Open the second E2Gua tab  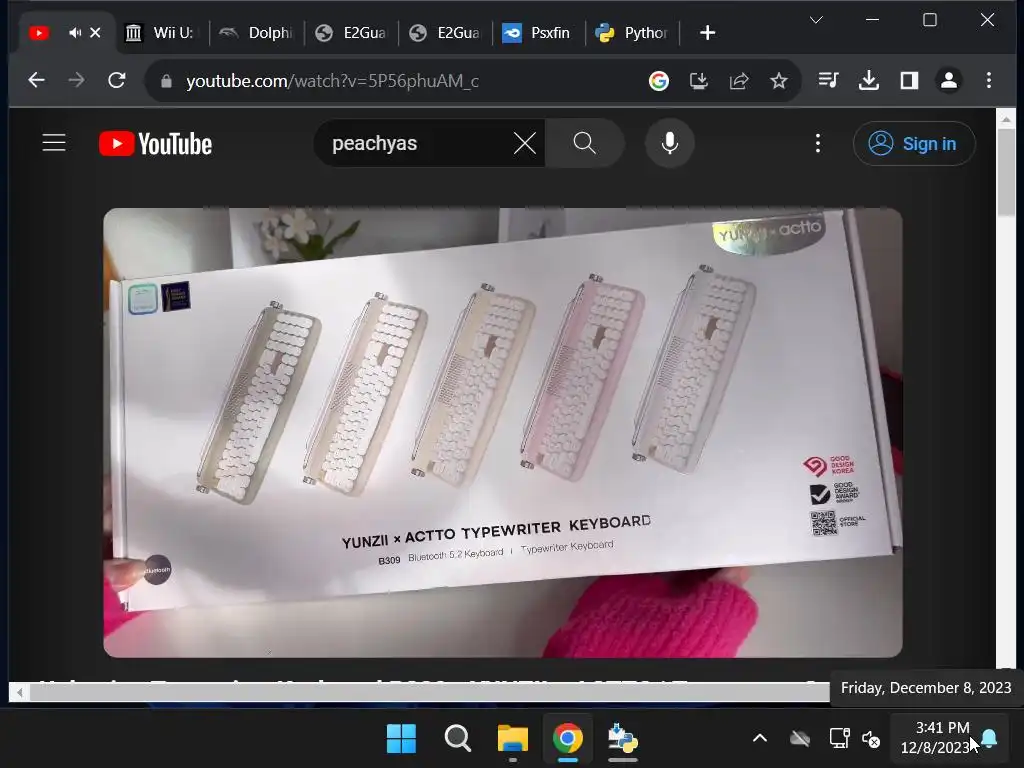click(x=445, y=32)
